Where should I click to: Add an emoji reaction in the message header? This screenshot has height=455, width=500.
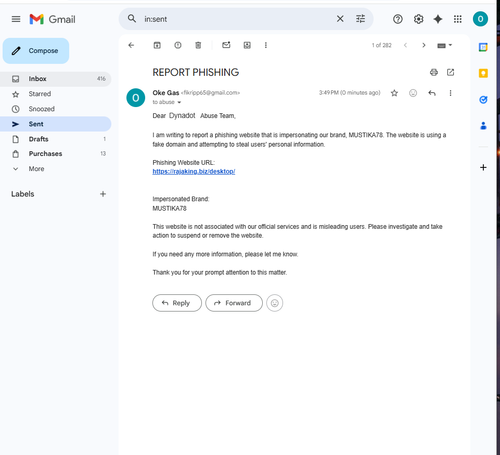(413, 93)
